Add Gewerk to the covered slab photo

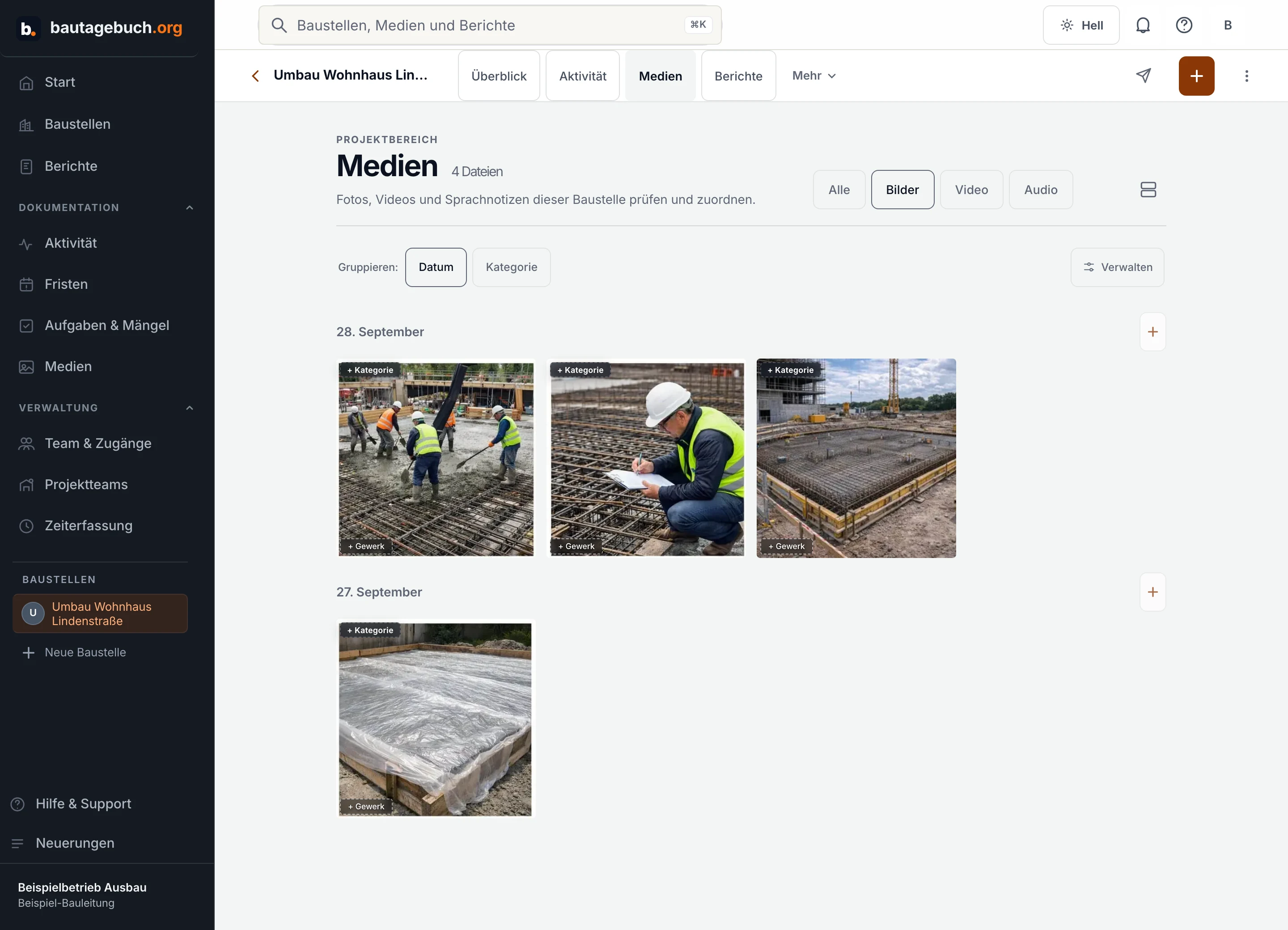366,806
